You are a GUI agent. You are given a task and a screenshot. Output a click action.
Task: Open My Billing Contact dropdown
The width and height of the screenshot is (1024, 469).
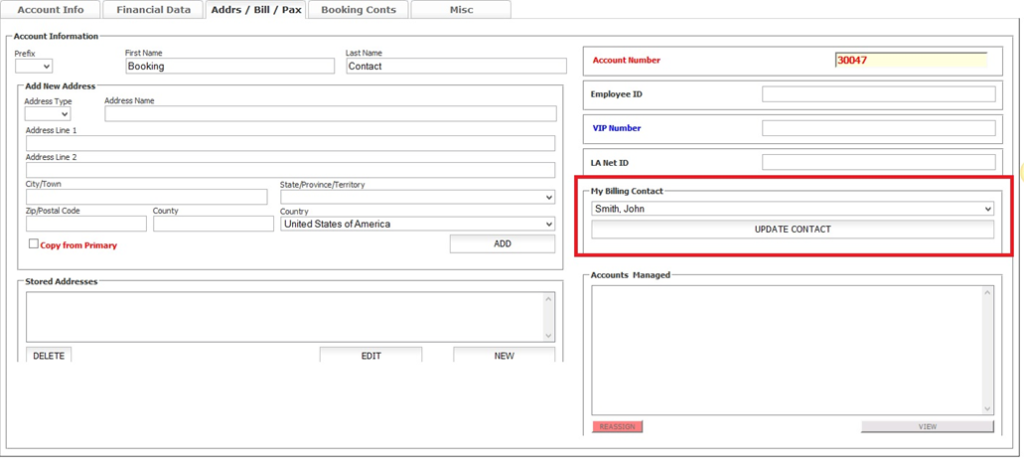792,209
